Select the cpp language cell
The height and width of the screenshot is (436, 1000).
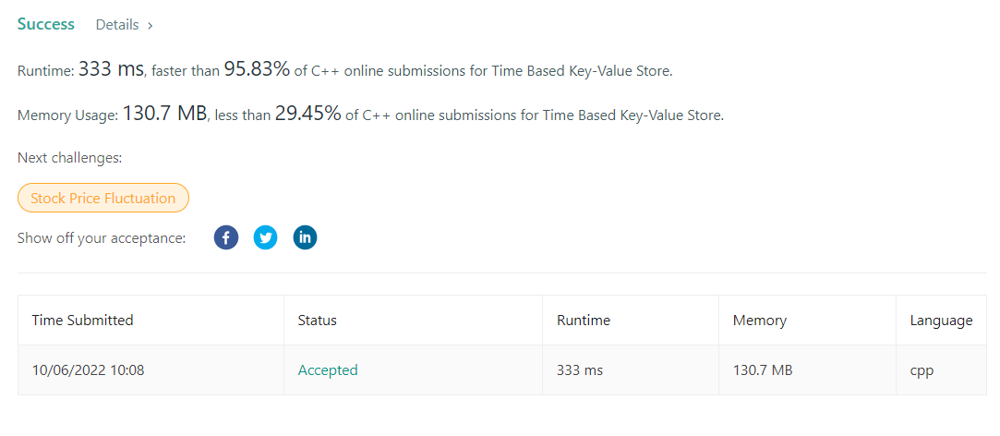coord(921,370)
